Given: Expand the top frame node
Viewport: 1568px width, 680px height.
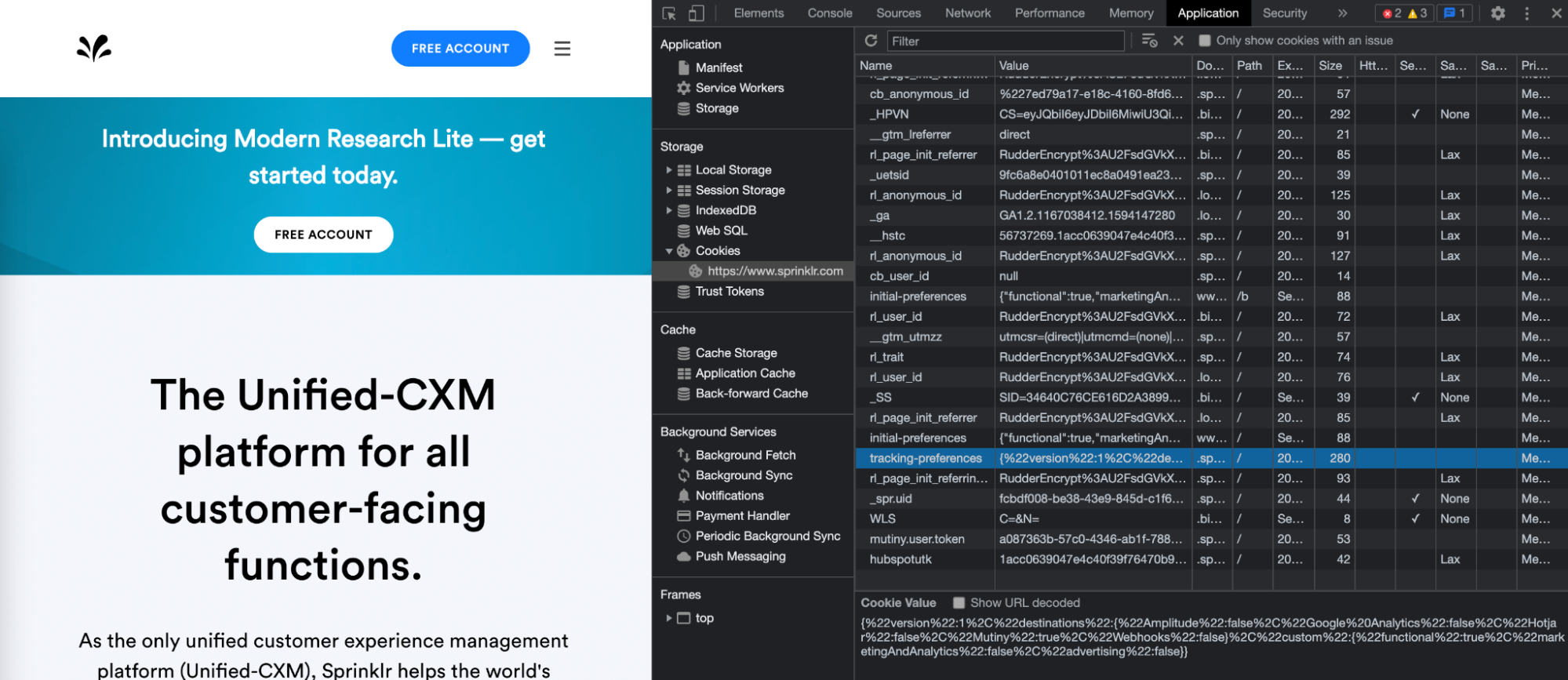Looking at the screenshot, I should (668, 618).
